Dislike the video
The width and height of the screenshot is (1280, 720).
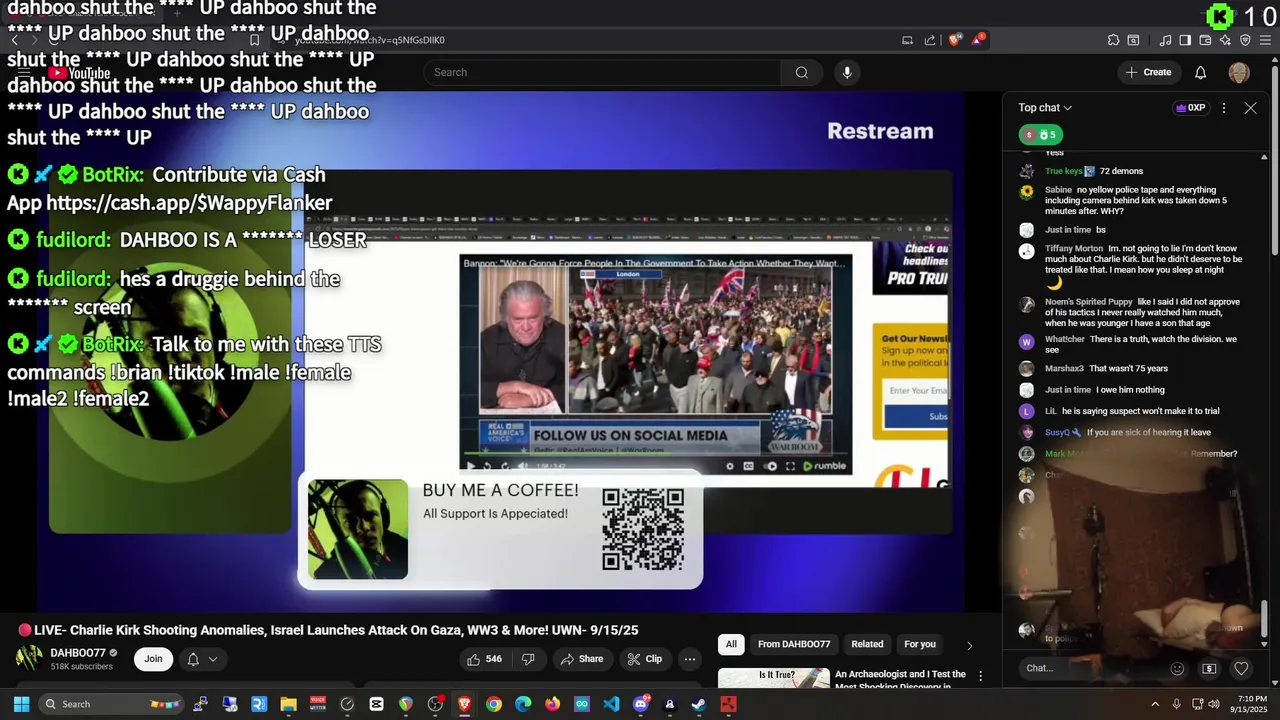tap(528, 659)
